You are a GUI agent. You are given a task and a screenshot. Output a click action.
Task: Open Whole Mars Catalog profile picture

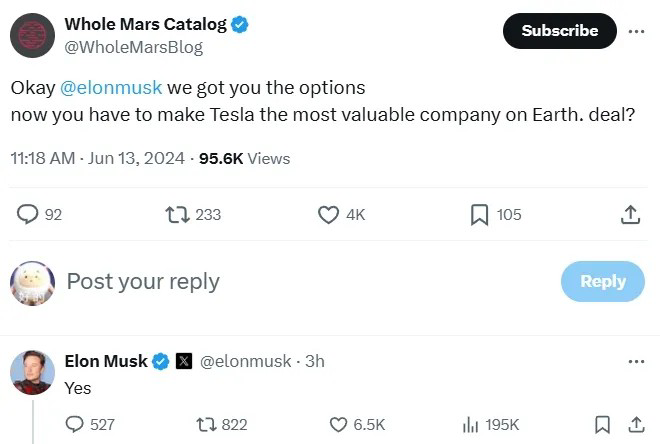click(31, 34)
